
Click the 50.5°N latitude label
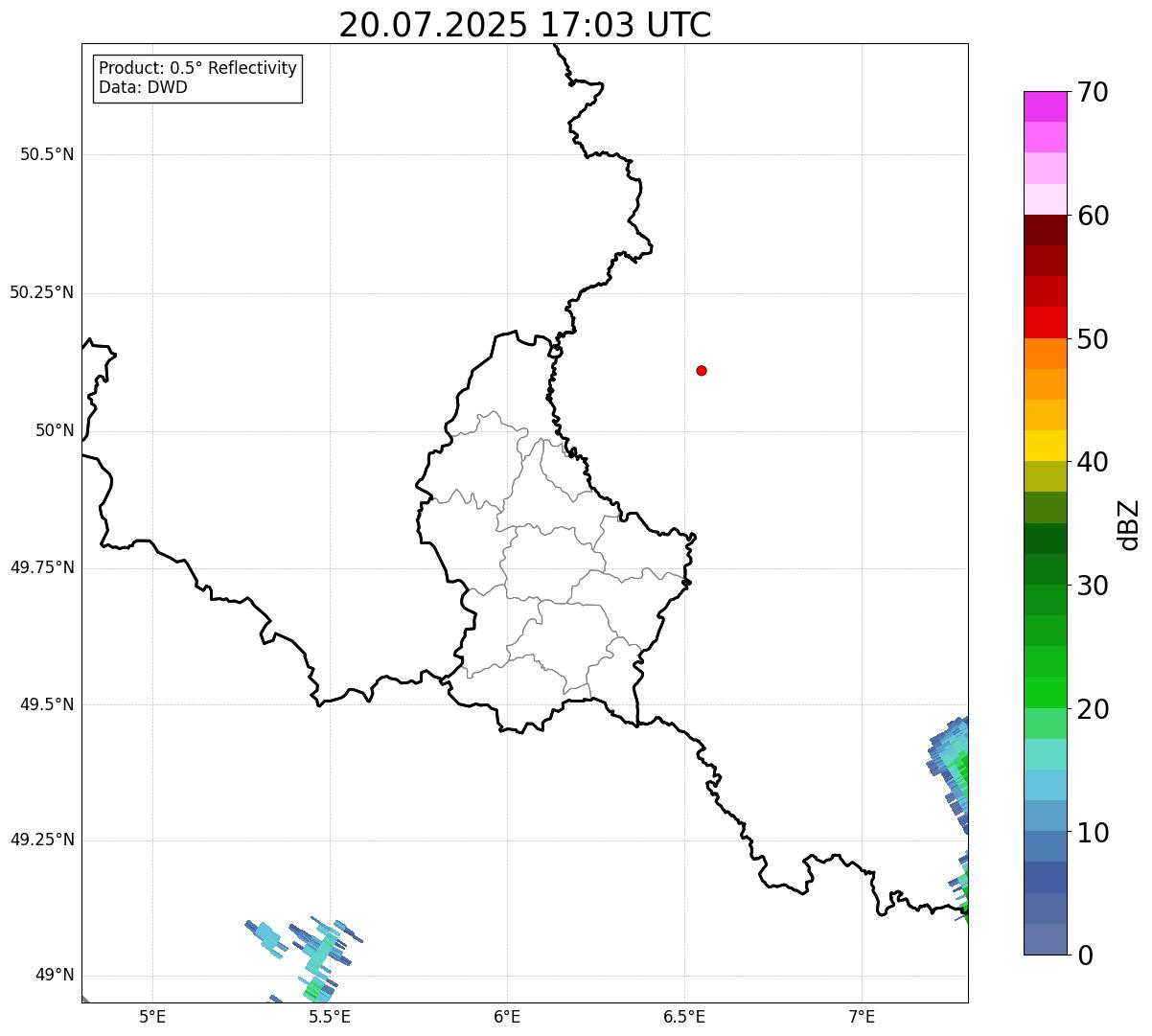[x=47, y=154]
